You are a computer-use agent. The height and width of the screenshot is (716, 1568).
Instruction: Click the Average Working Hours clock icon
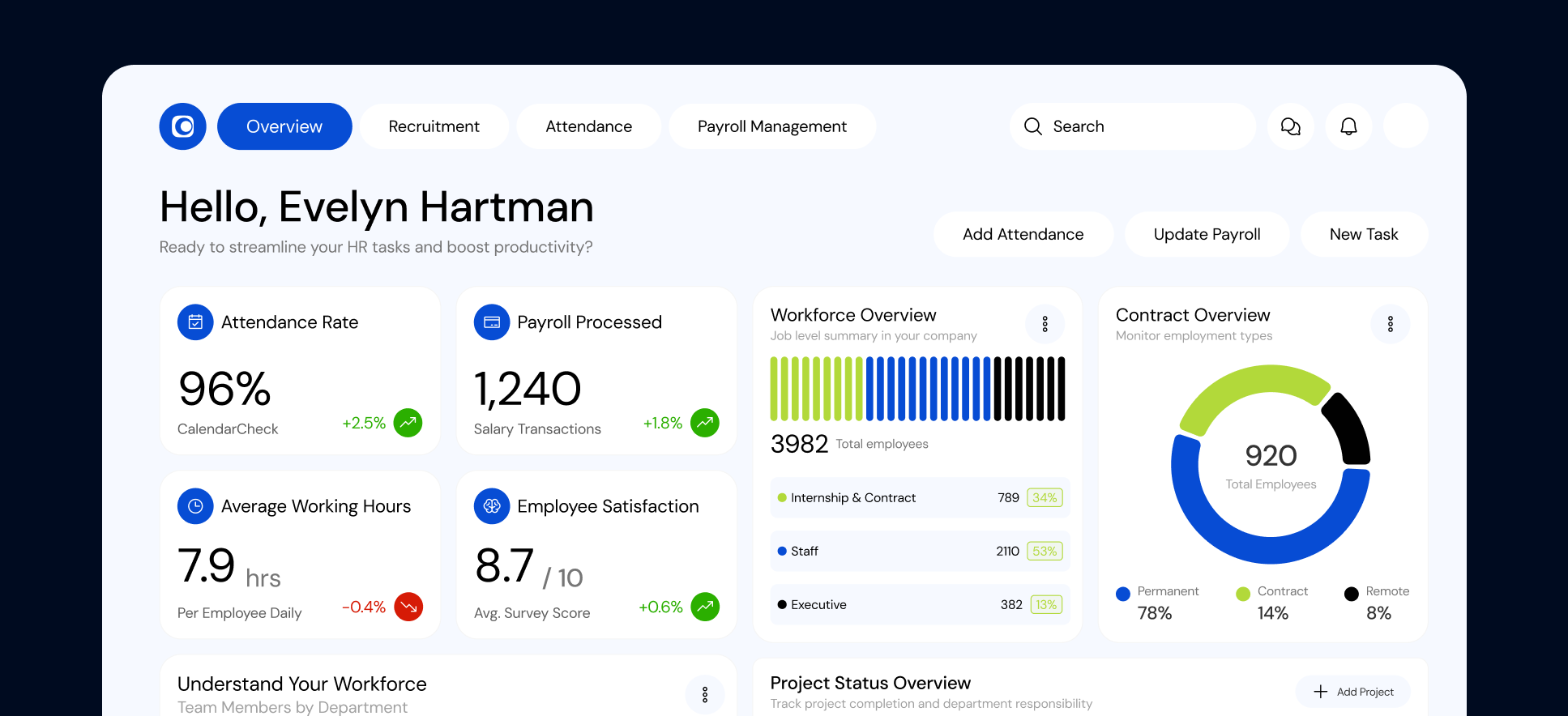tap(195, 506)
